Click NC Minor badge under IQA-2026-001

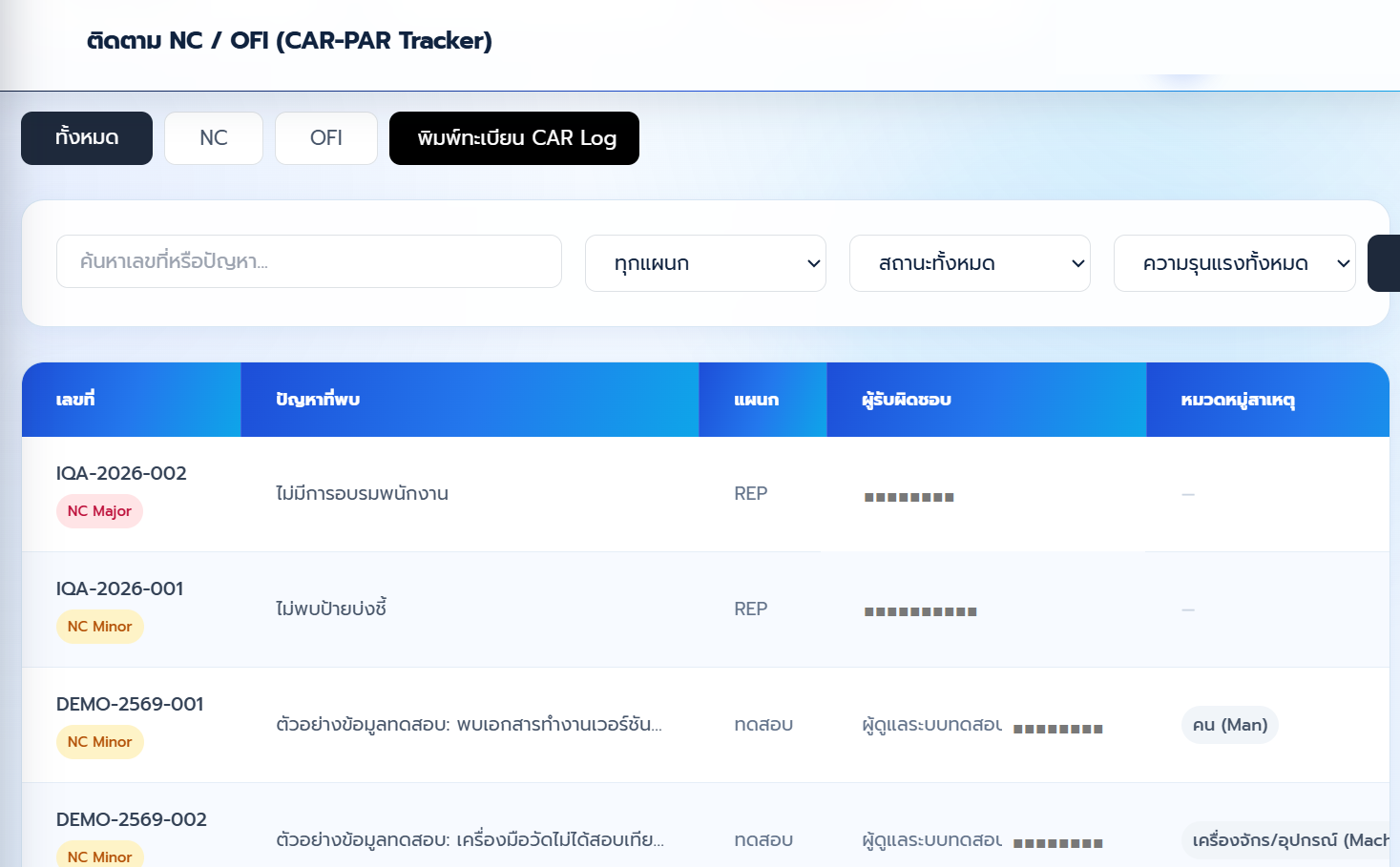click(99, 627)
